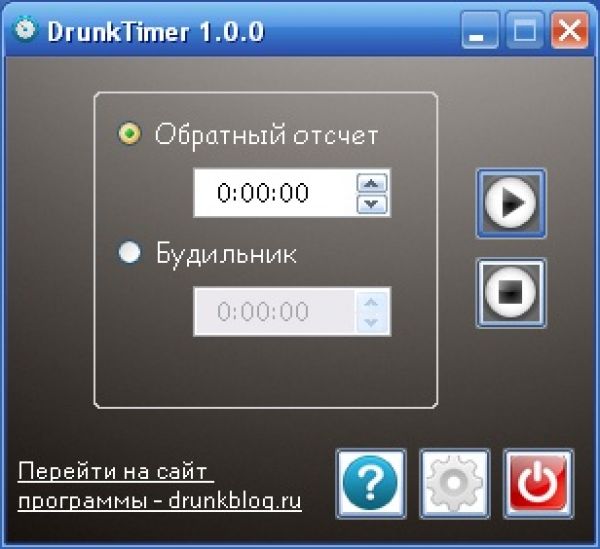Click the DrunkTimer clock icon in title bar

pos(24,29)
